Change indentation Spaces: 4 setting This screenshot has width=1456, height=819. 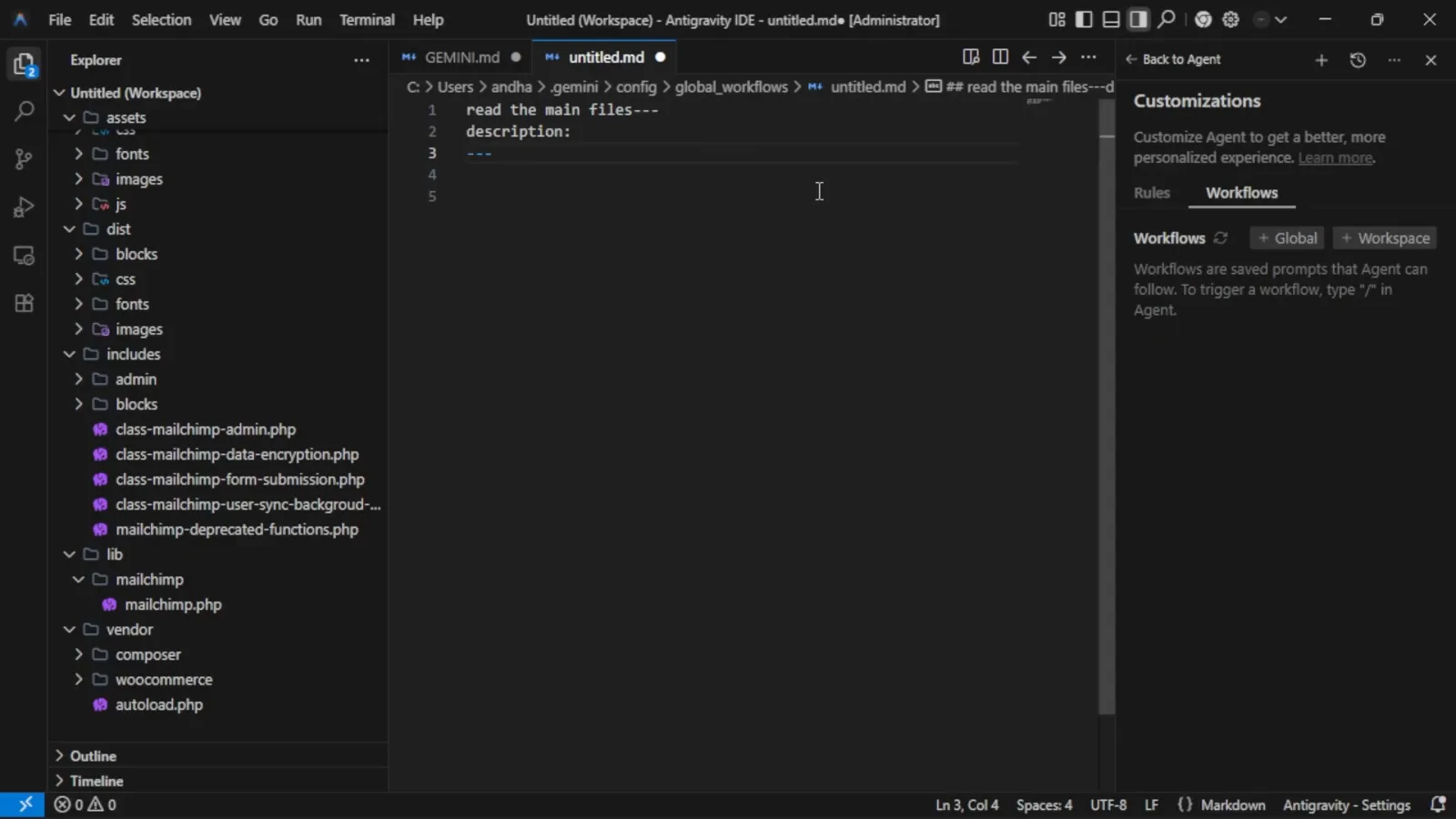tap(1044, 804)
